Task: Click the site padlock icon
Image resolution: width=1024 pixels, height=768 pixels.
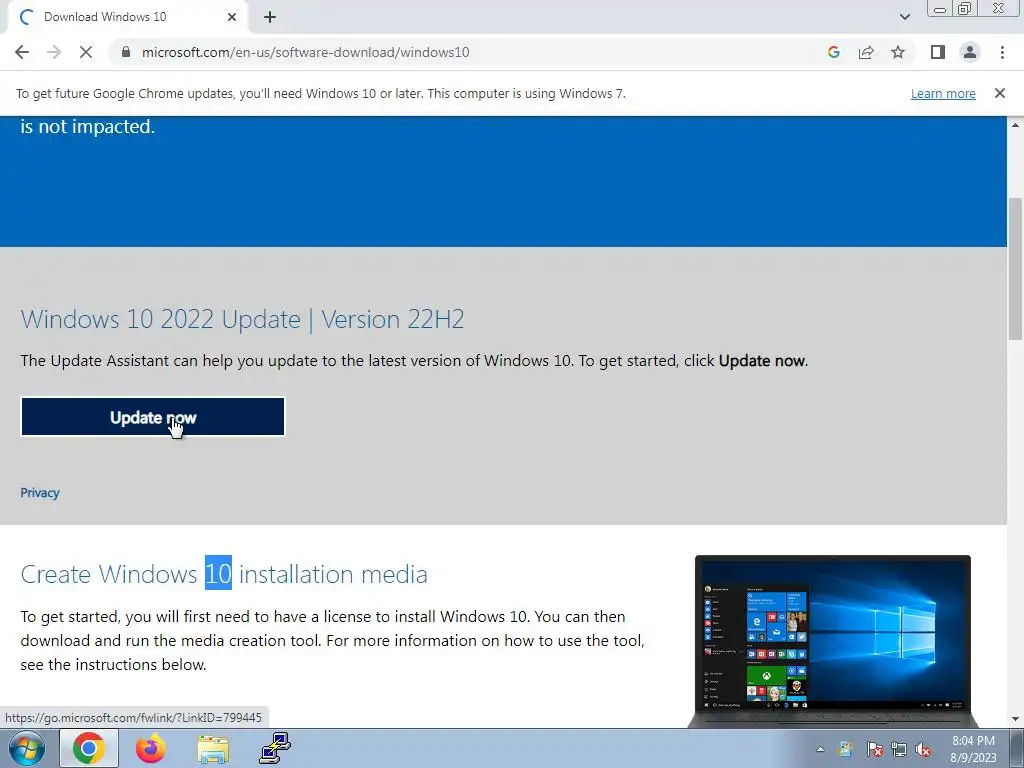Action: [x=126, y=52]
